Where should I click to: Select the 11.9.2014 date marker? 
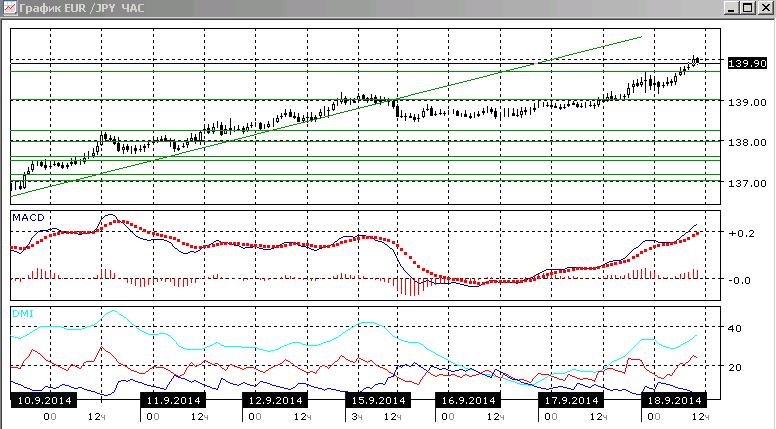click(173, 400)
